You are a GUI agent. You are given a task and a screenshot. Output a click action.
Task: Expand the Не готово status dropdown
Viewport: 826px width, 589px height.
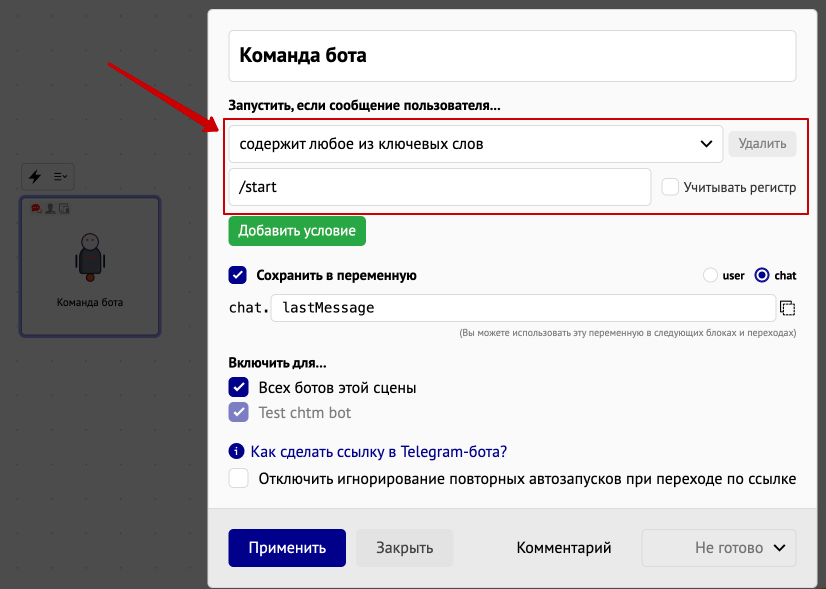pos(719,548)
